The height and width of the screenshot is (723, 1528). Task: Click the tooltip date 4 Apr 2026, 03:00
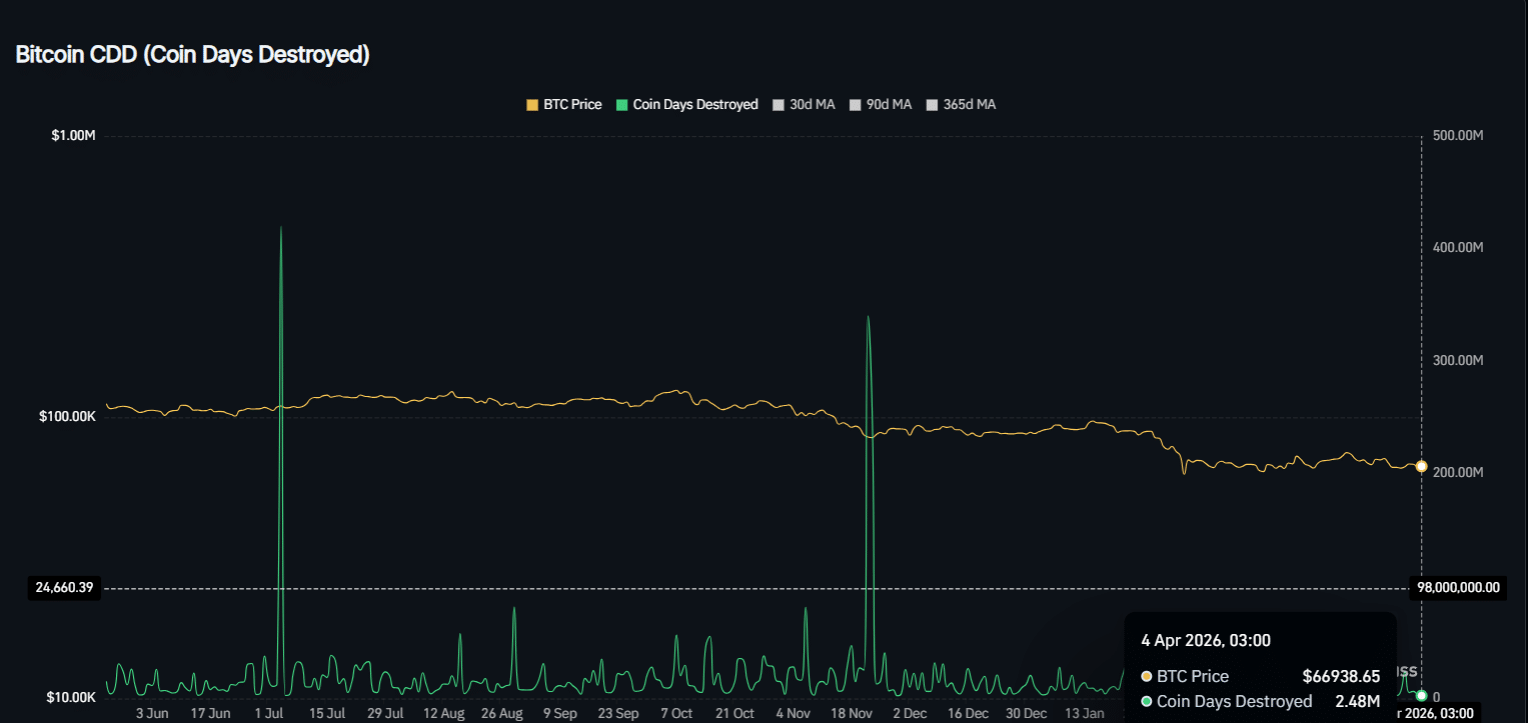1205,641
